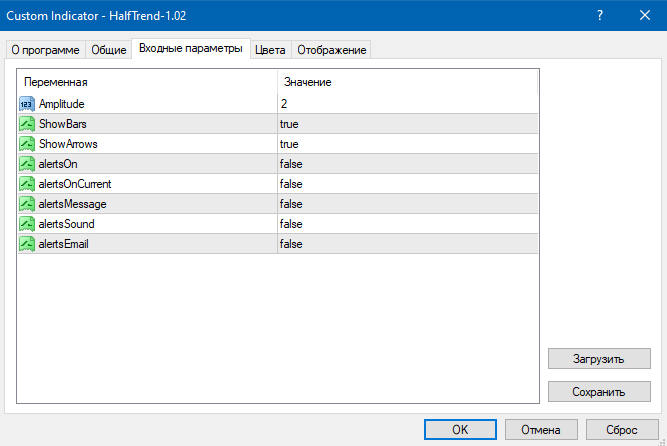Click the false value of alertsOnCurrent
Image resolution: width=667 pixels, height=446 pixels.
pyautogui.click(x=291, y=184)
